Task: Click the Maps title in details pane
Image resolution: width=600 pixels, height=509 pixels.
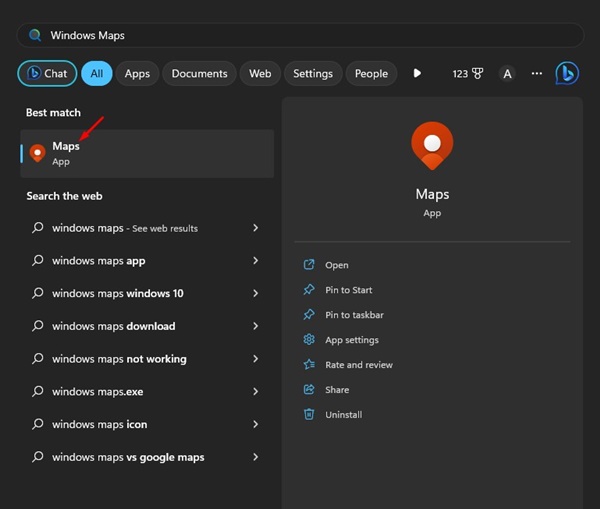Action: (x=432, y=194)
